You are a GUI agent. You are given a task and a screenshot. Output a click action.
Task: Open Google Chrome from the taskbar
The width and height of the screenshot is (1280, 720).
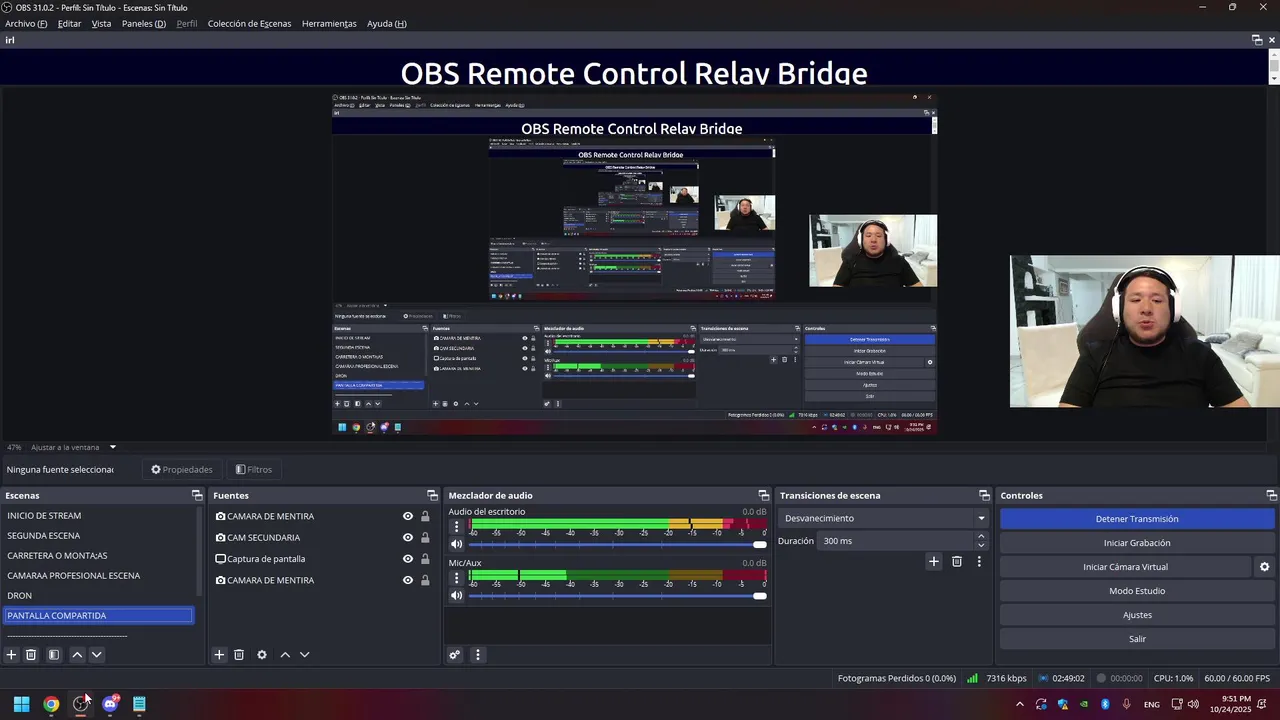(51, 704)
